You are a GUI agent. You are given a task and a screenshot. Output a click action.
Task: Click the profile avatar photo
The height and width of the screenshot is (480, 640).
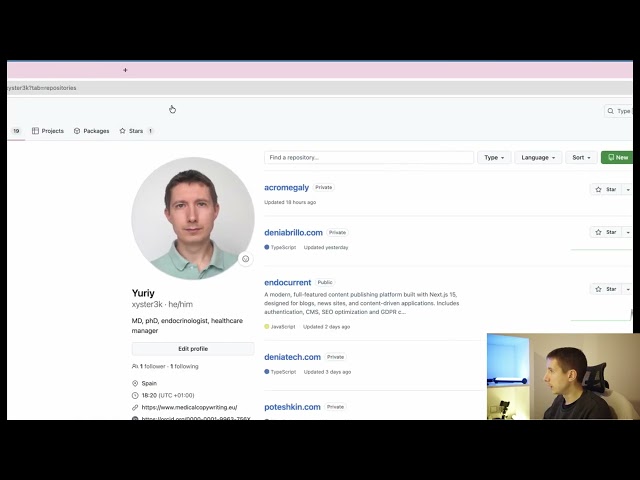tap(193, 218)
